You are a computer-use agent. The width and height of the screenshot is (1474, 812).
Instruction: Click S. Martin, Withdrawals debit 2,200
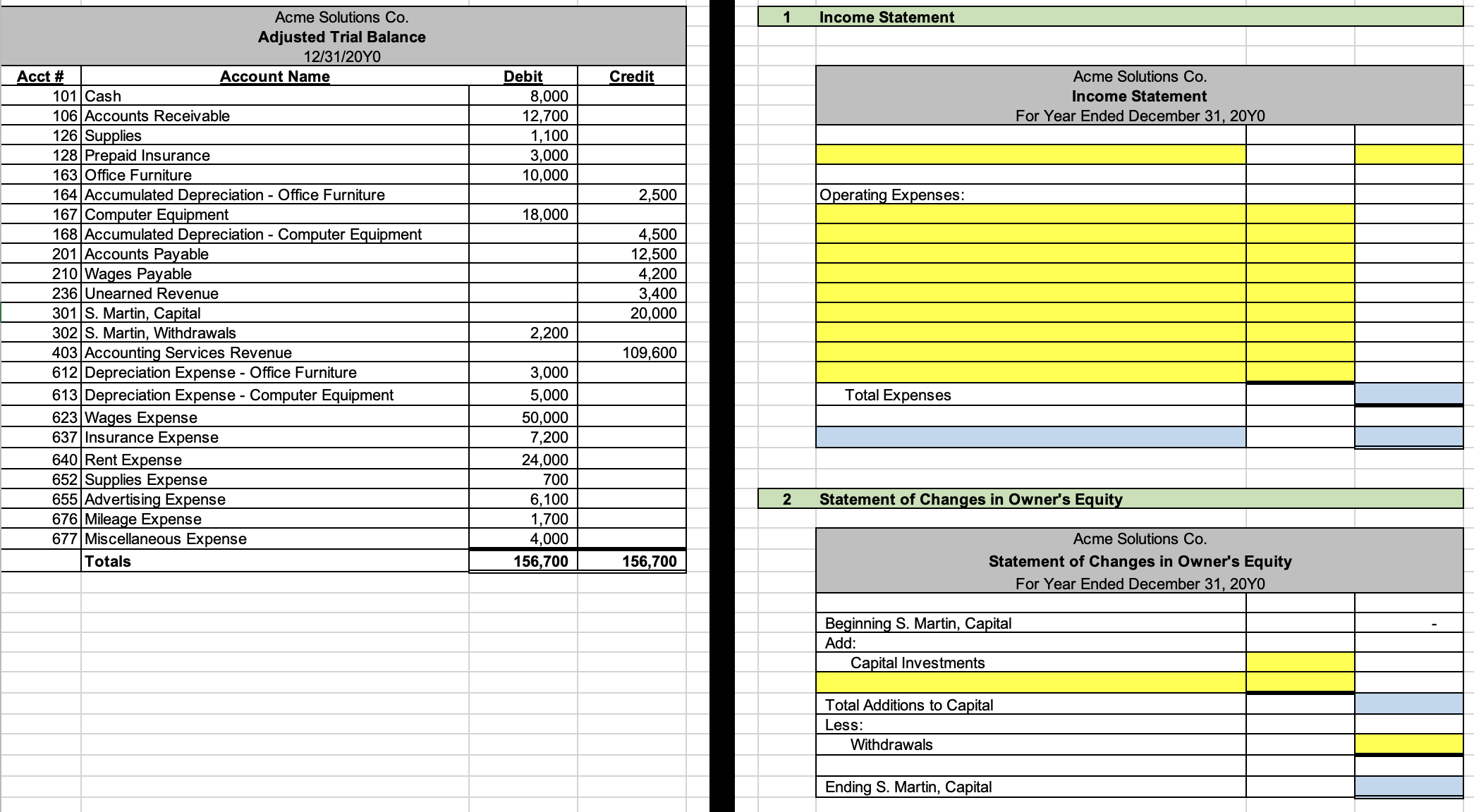click(523, 333)
